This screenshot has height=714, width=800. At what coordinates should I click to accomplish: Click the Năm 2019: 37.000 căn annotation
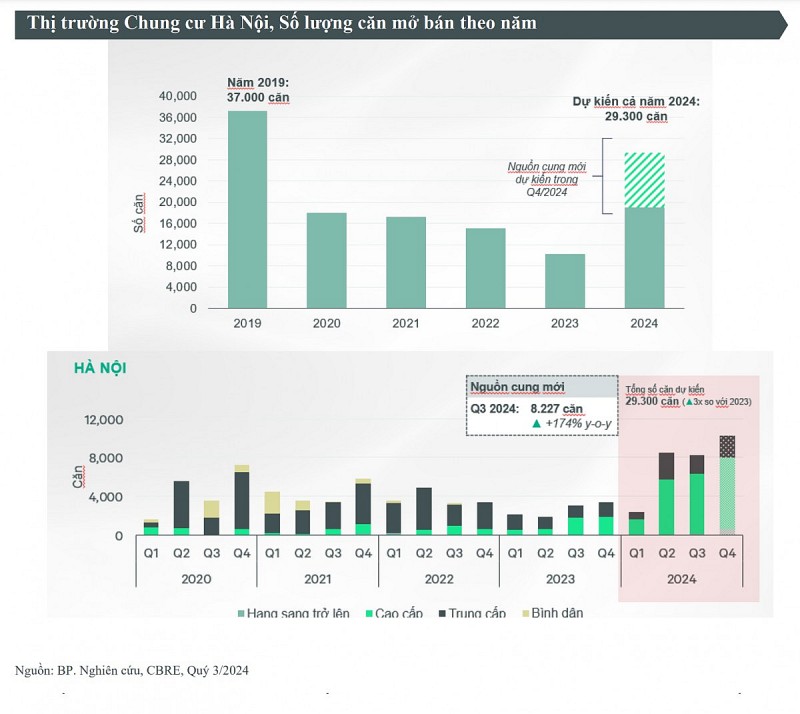[258, 90]
